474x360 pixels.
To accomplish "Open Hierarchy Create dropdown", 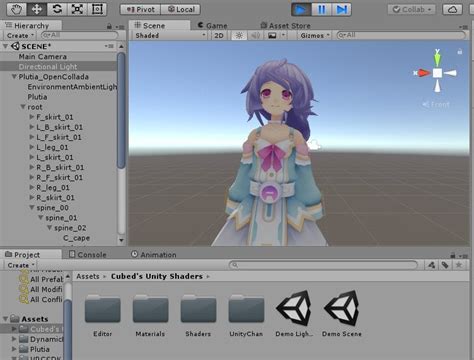I will (20, 35).
